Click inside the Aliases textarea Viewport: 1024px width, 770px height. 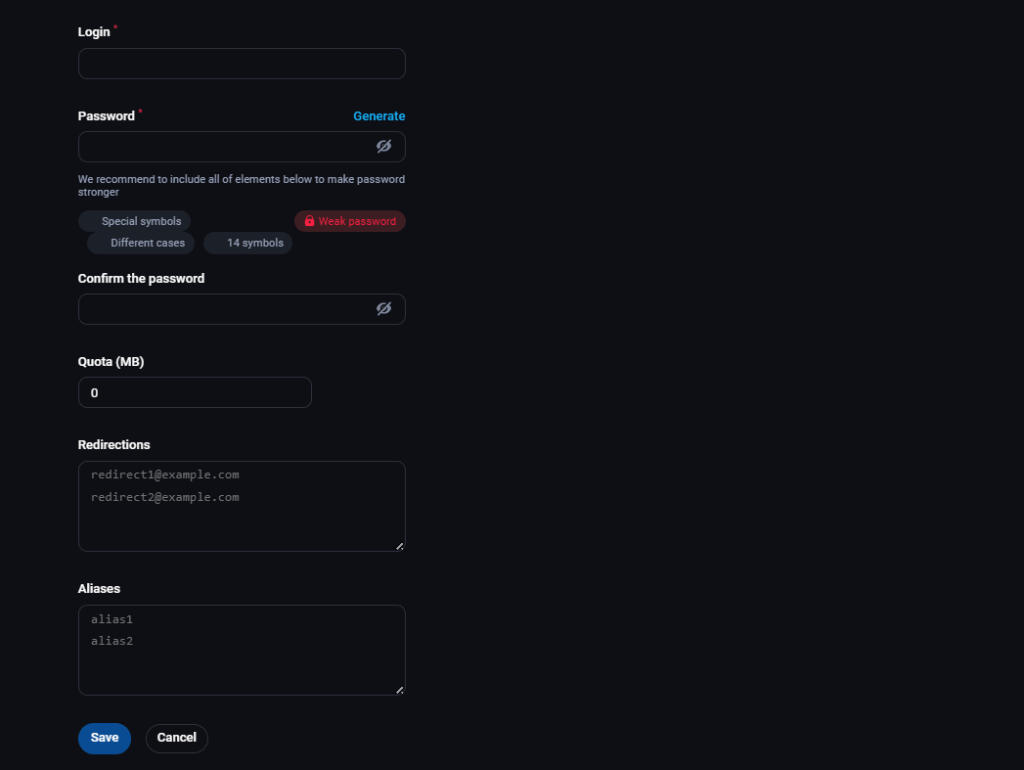click(242, 650)
